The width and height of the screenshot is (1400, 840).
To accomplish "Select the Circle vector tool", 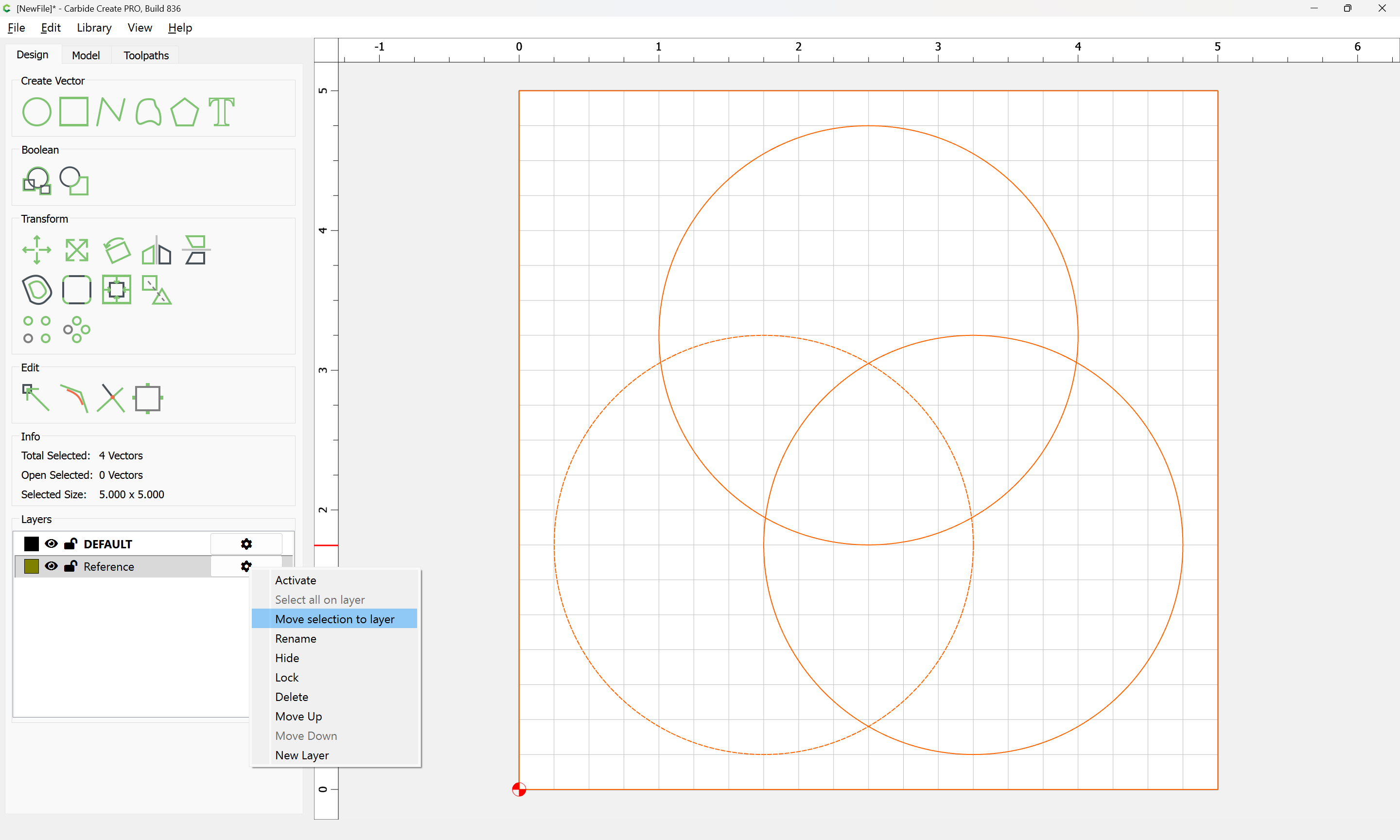I will [x=36, y=111].
